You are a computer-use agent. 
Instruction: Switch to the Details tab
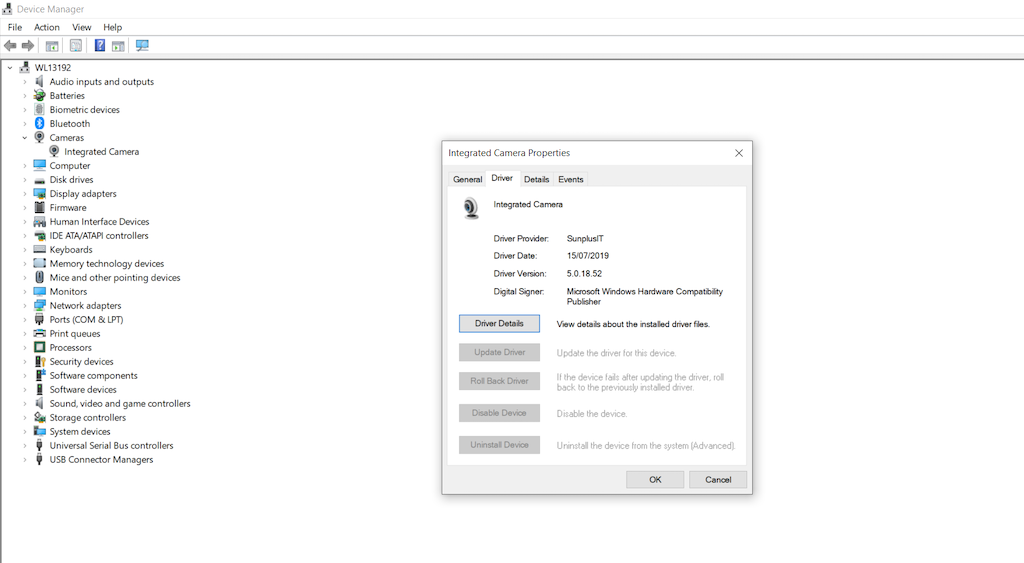tap(536, 179)
